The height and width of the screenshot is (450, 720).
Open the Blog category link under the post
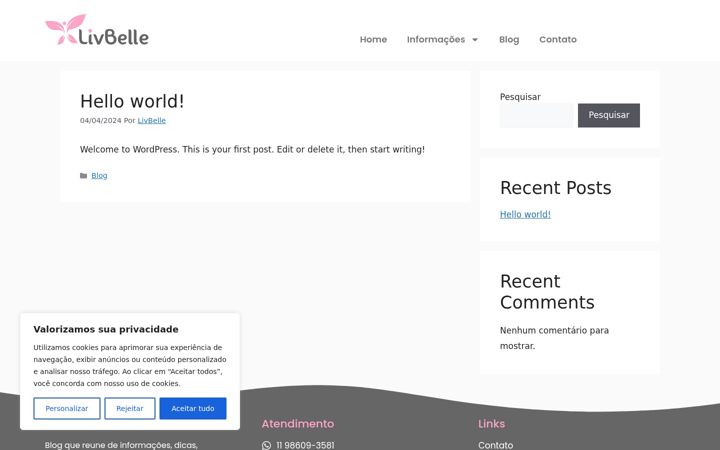click(99, 175)
